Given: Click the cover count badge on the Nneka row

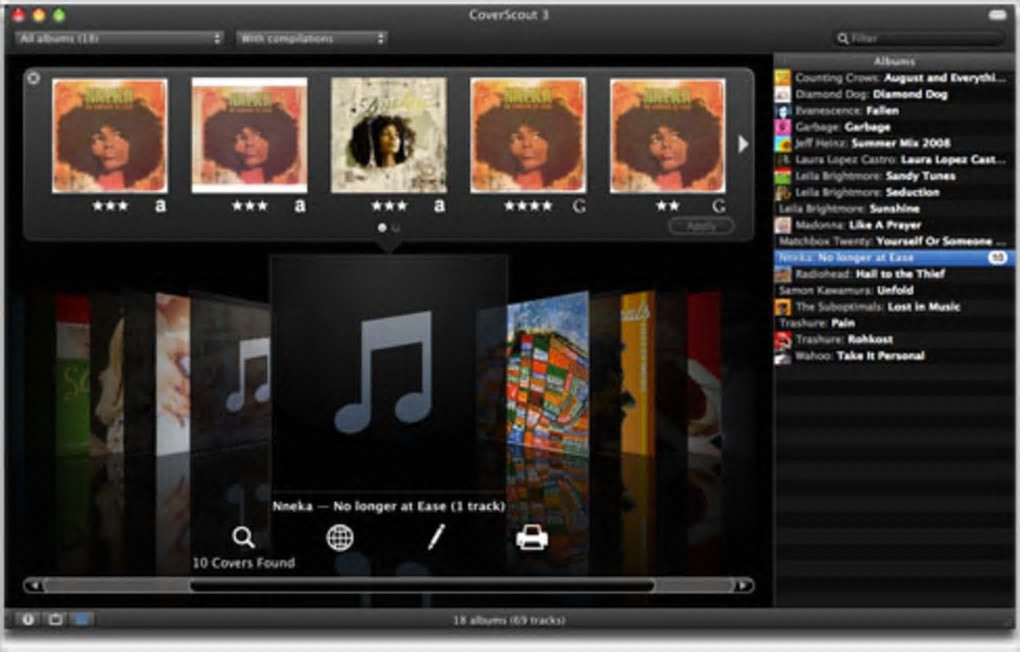Looking at the screenshot, I should pyautogui.click(x=997, y=258).
